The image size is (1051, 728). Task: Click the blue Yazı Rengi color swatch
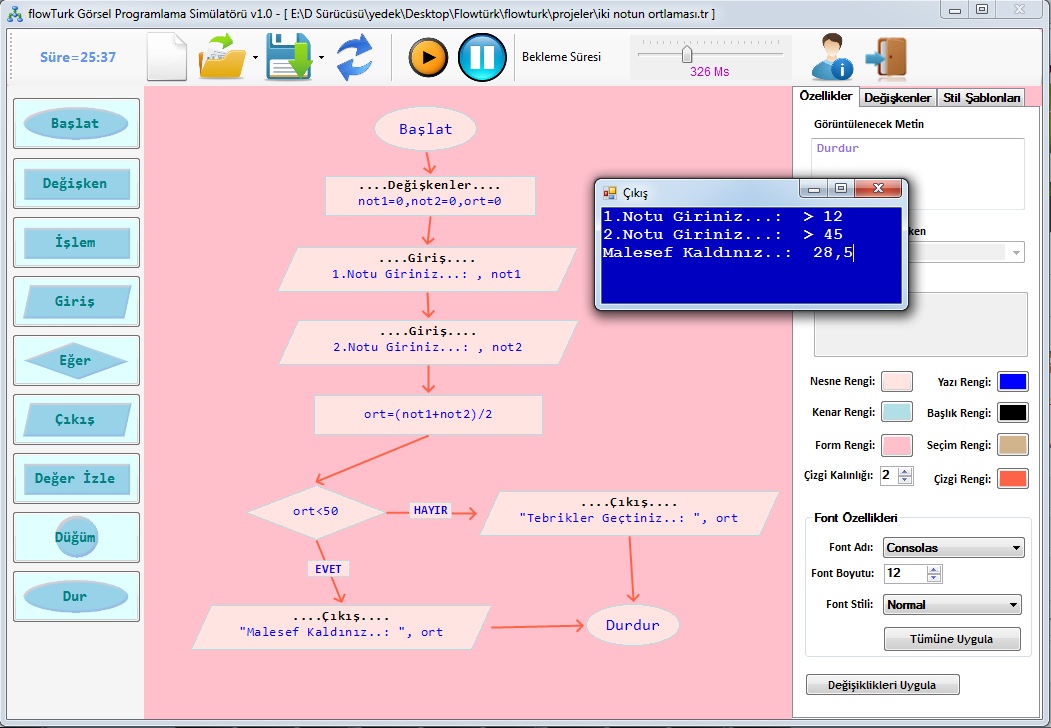[1012, 382]
